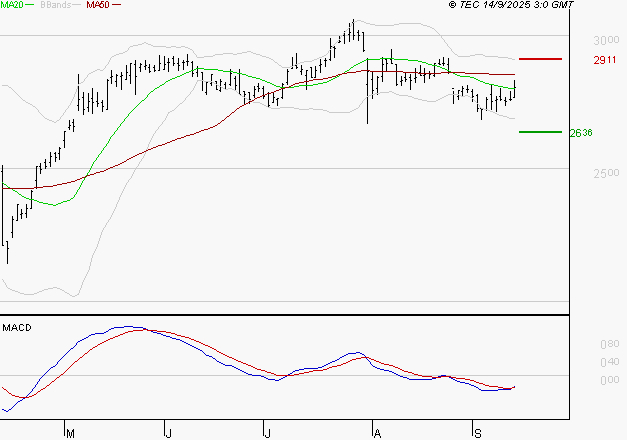
Task: Click the BBands legend label
Action: pyautogui.click(x=56, y=5)
